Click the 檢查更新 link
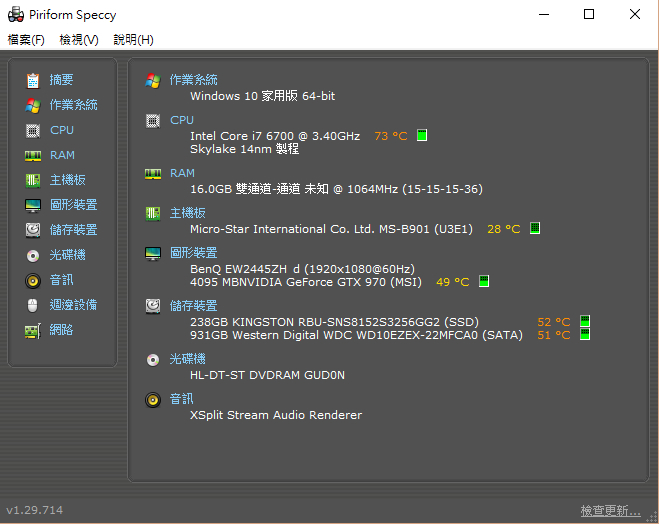659x524 pixels. tap(610, 511)
